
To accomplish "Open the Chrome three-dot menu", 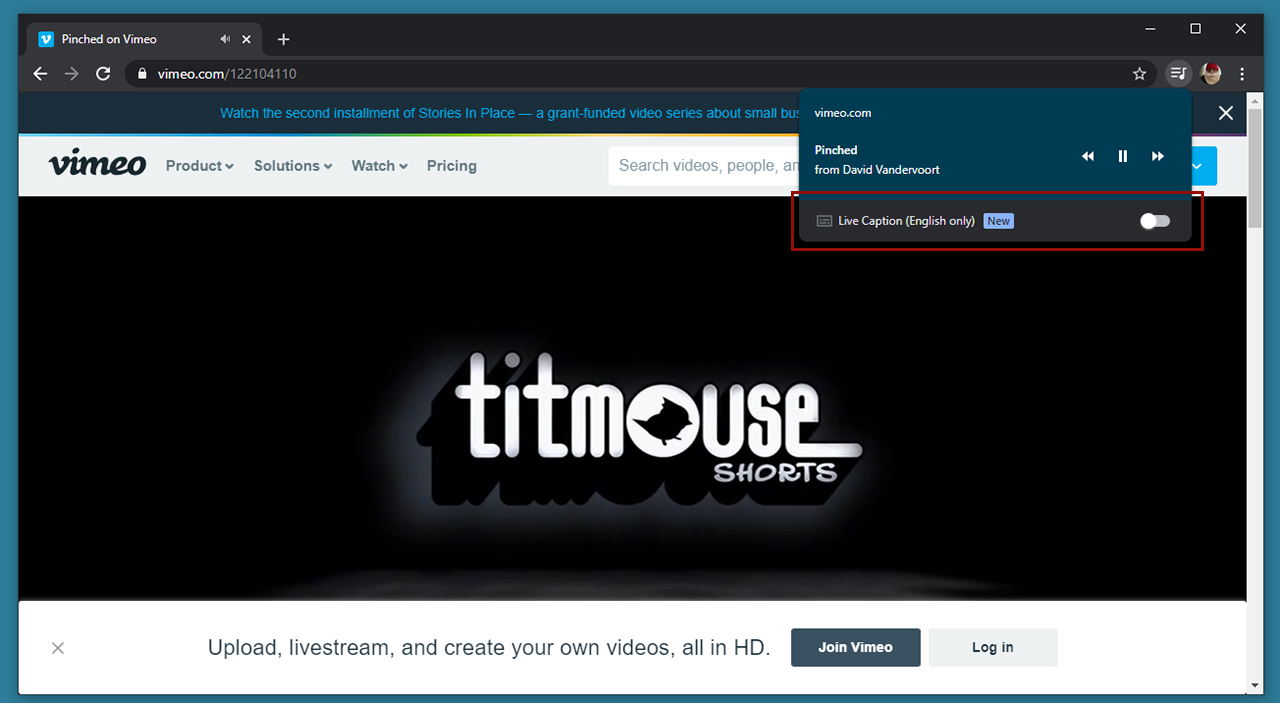I will [1242, 73].
